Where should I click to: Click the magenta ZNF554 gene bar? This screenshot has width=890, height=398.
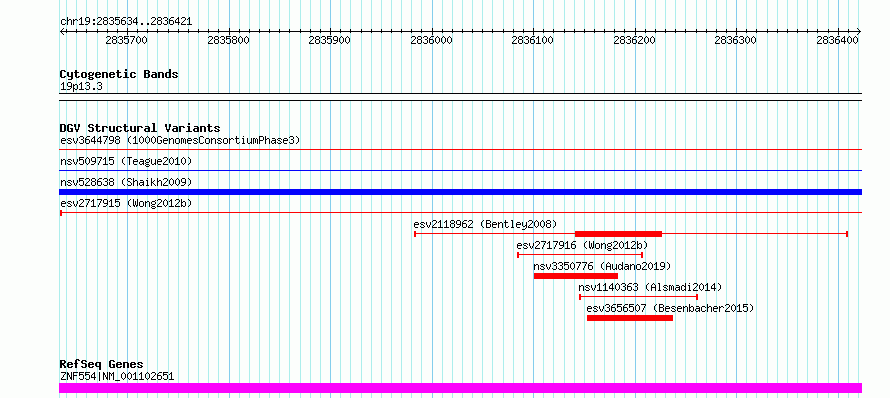click(x=460, y=388)
